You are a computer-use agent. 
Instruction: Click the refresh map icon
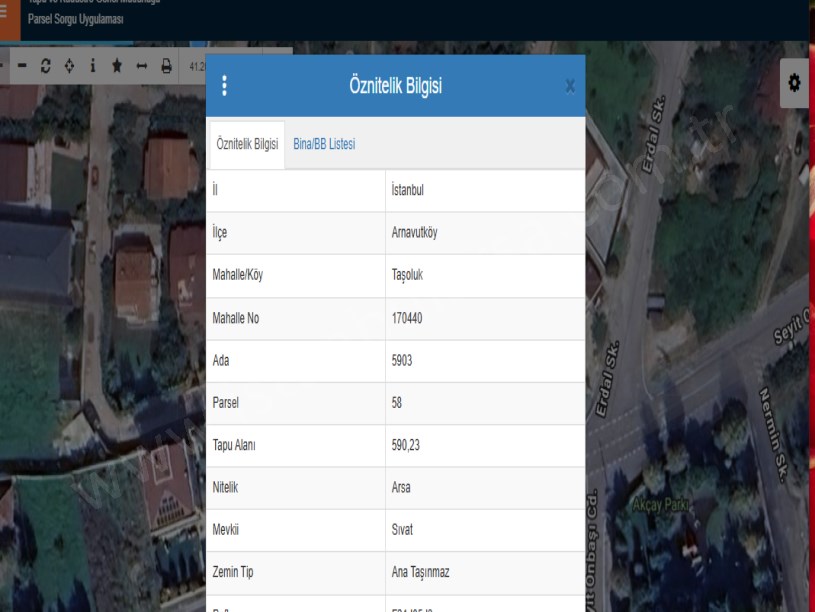point(45,66)
